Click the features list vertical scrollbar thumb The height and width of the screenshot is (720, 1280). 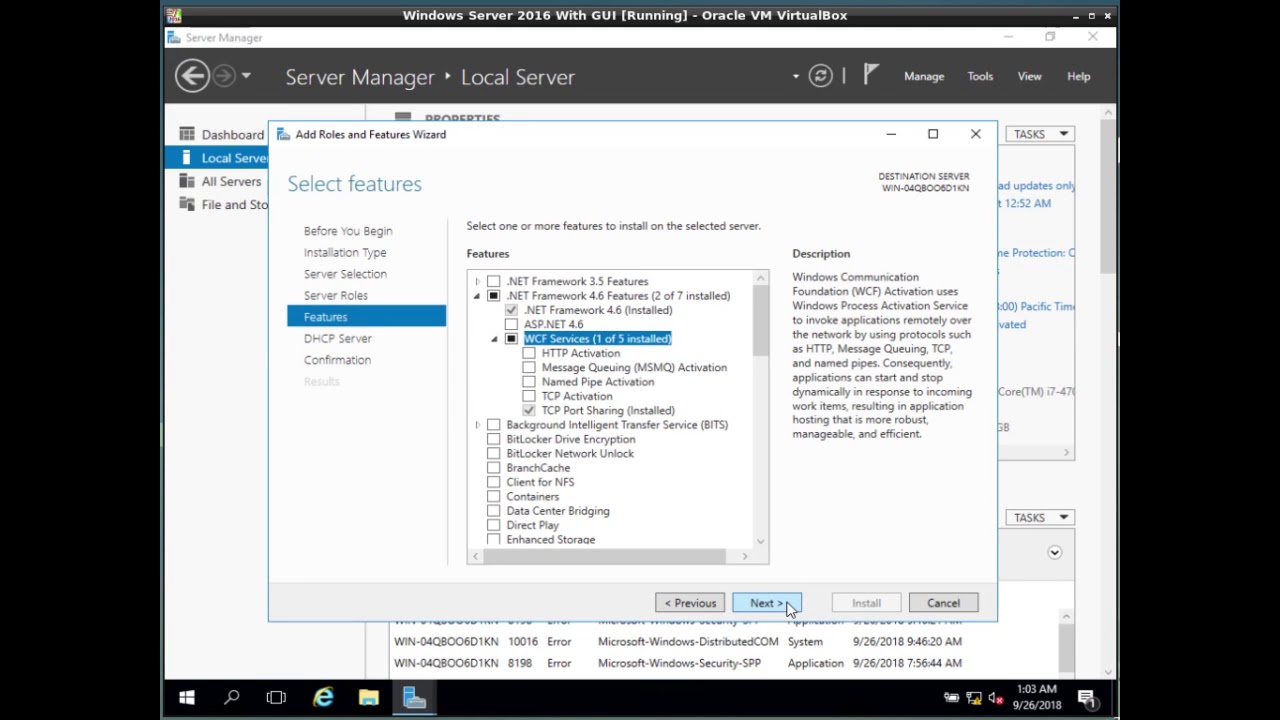tap(761, 320)
